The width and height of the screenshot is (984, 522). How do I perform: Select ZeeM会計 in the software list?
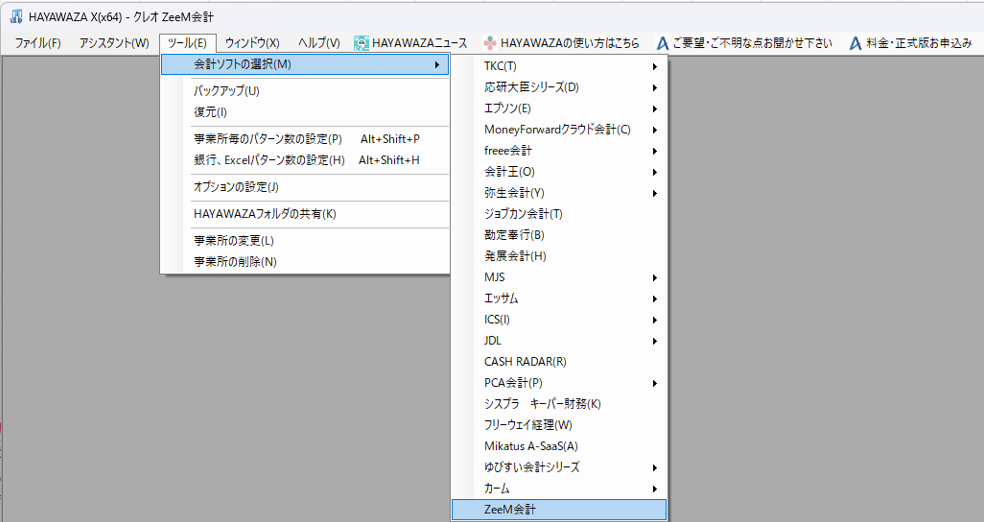tap(559, 509)
